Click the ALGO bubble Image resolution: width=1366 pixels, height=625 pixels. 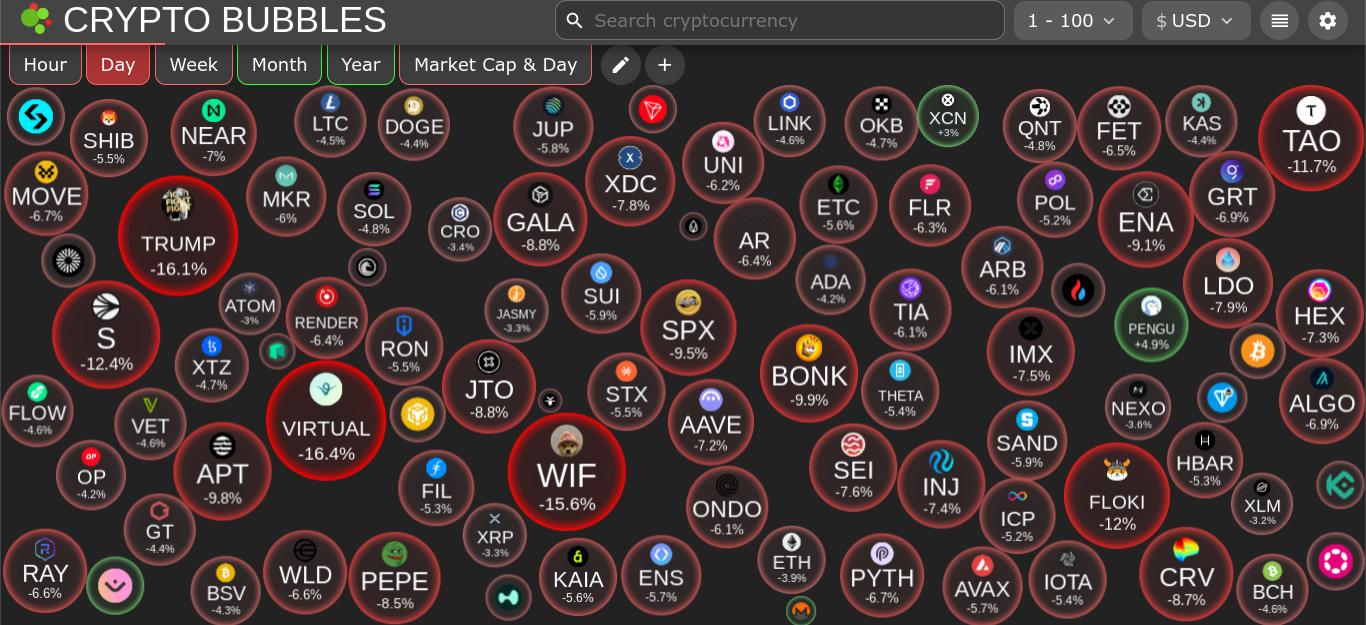(1322, 401)
